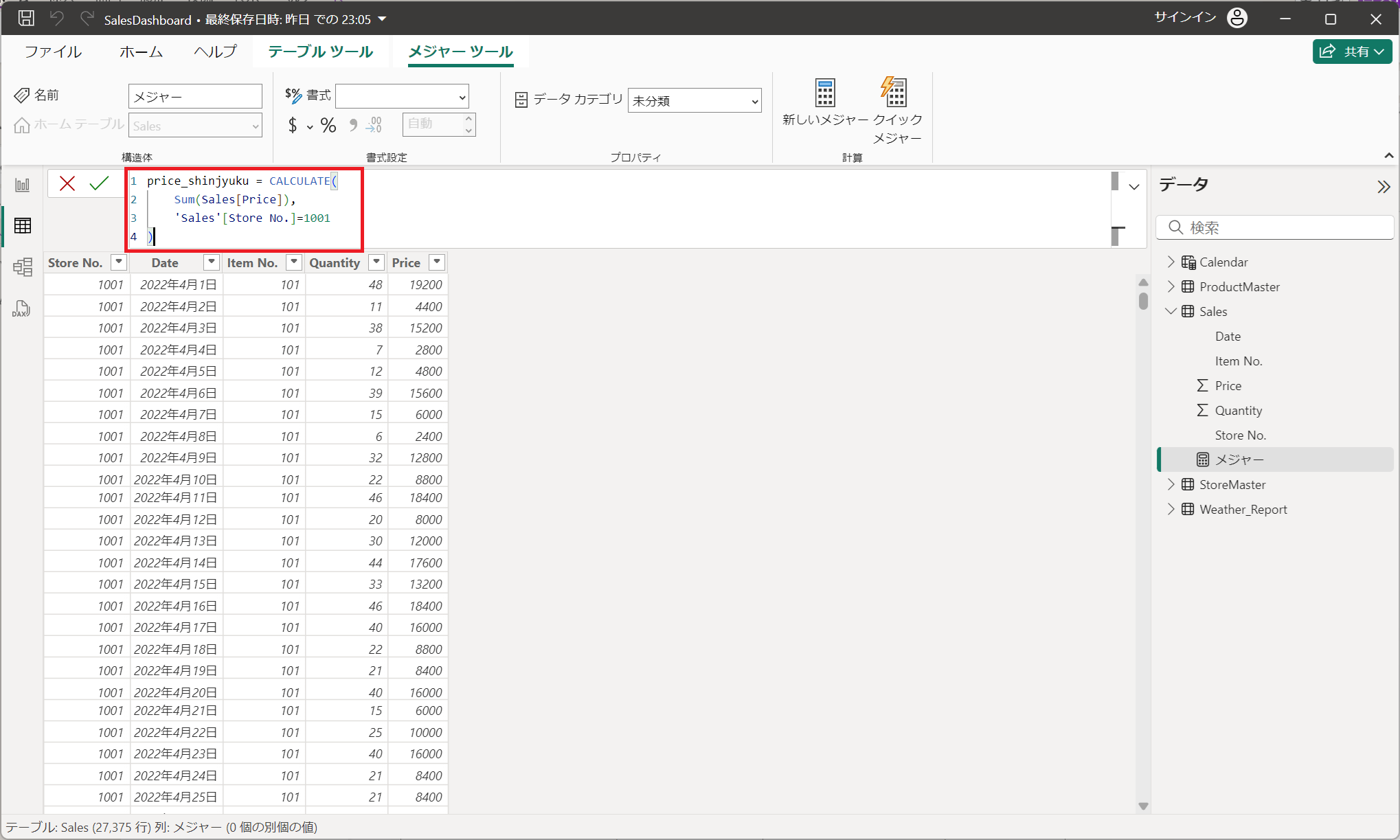1400x840 pixels.
Task: Cancel formula with the red X
Action: (67, 183)
